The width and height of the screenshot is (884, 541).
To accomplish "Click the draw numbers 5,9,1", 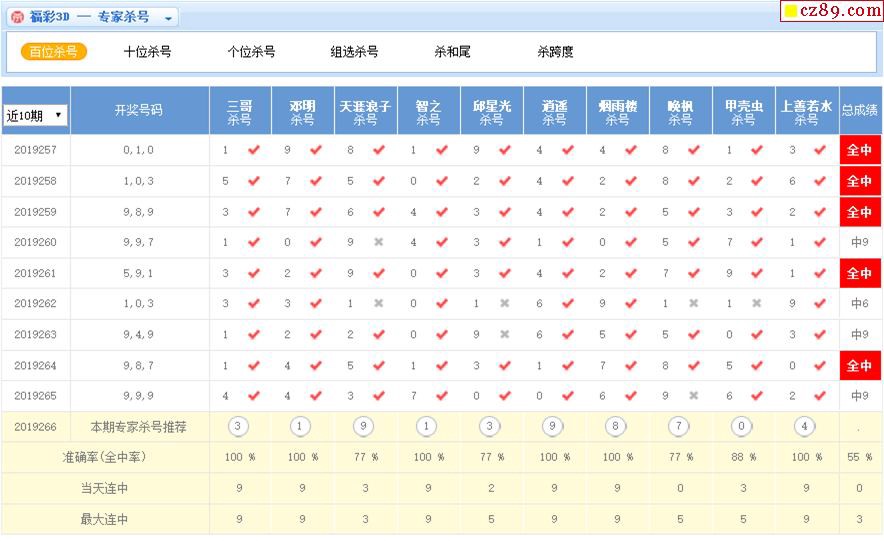I will 139,273.
